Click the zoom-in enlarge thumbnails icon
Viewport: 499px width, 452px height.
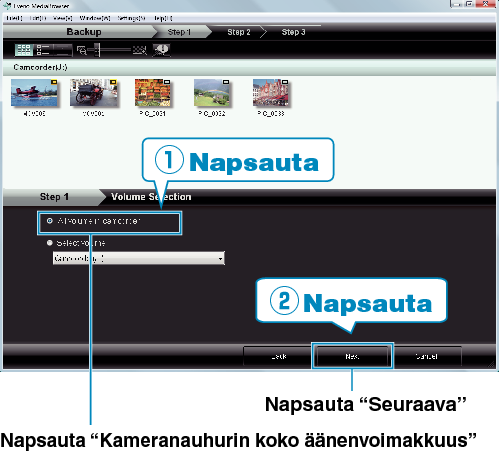point(140,50)
